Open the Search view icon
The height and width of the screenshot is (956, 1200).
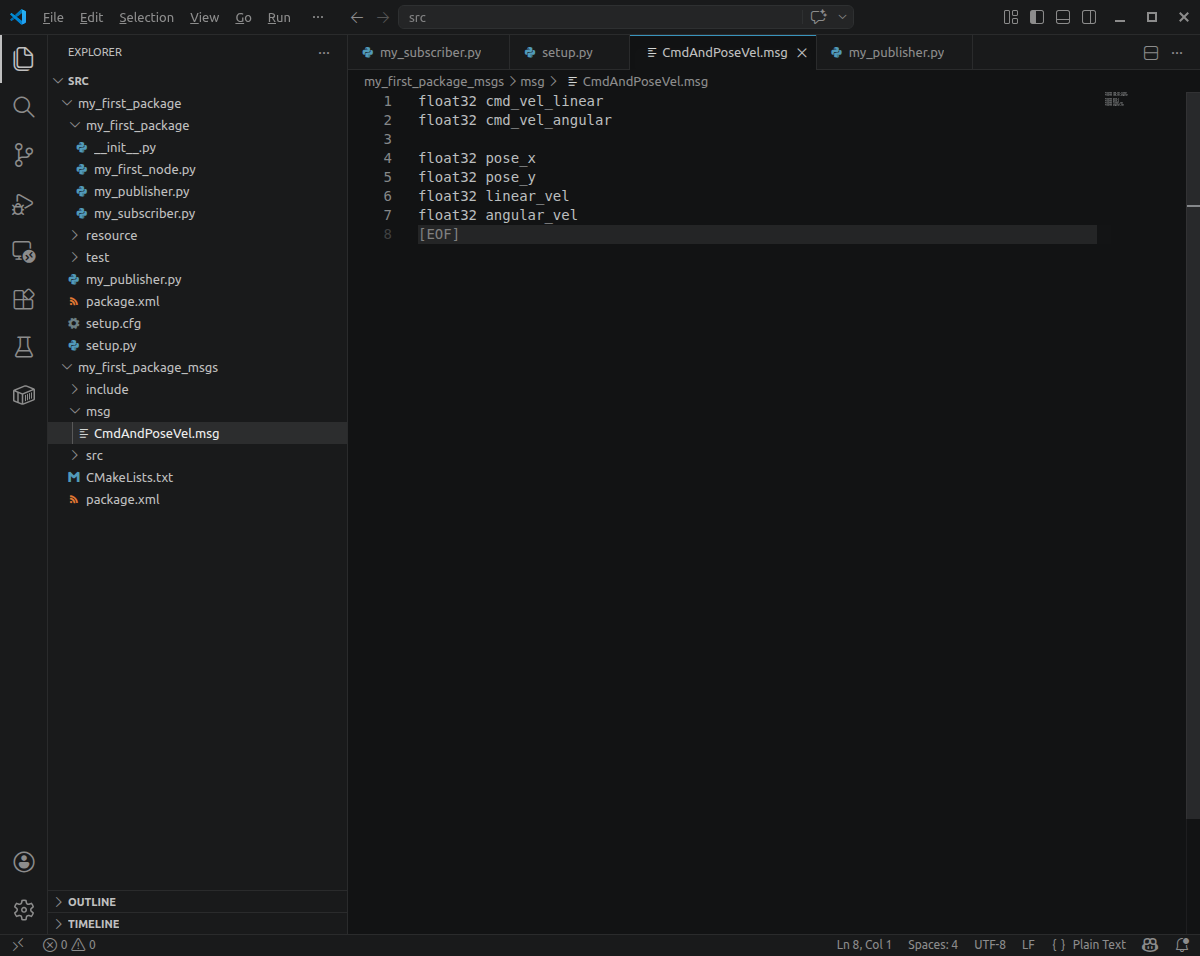tap(23, 106)
